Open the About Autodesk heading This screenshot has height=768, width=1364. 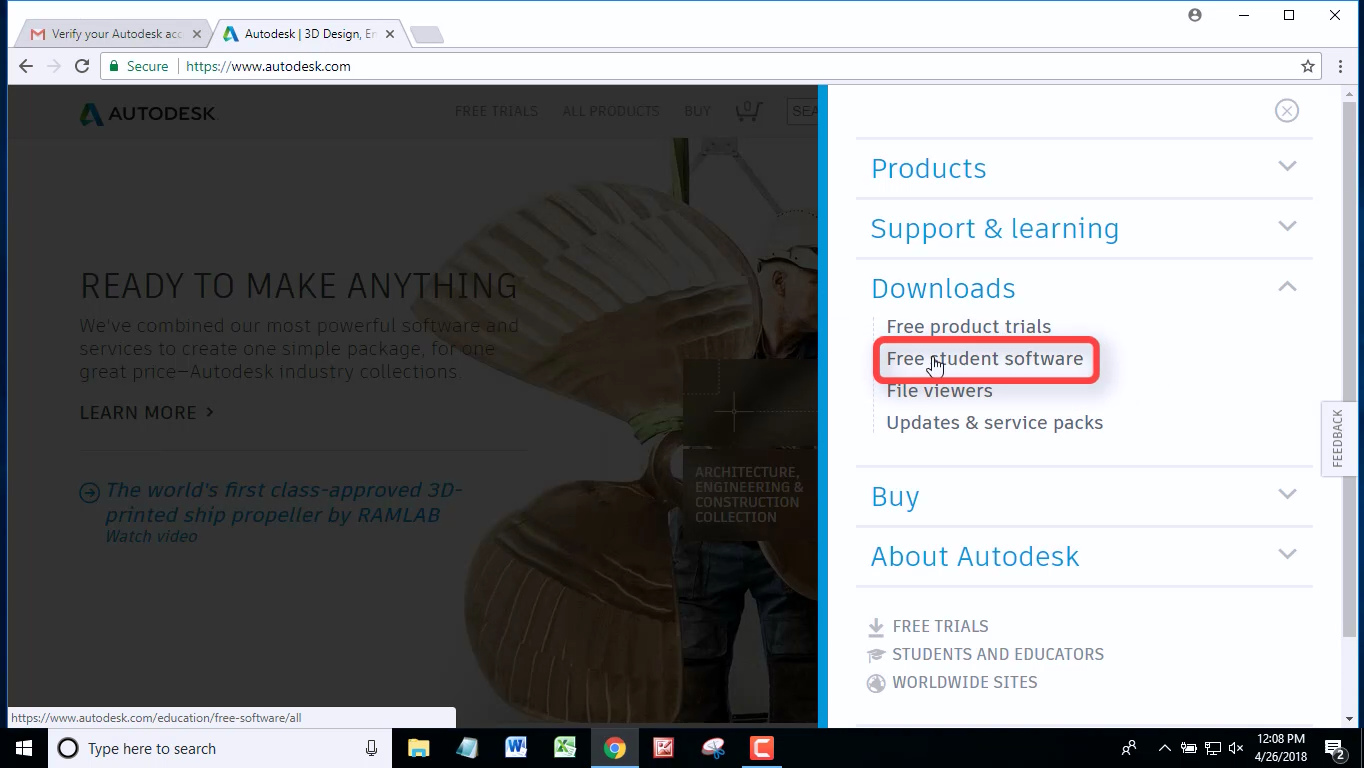point(975,556)
